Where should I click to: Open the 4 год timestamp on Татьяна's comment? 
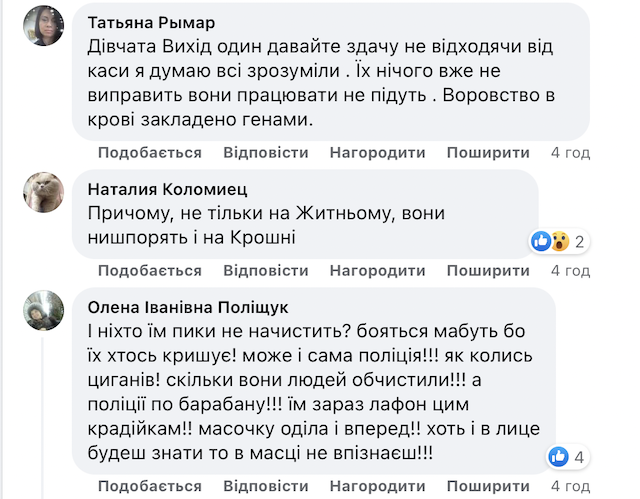click(x=570, y=153)
